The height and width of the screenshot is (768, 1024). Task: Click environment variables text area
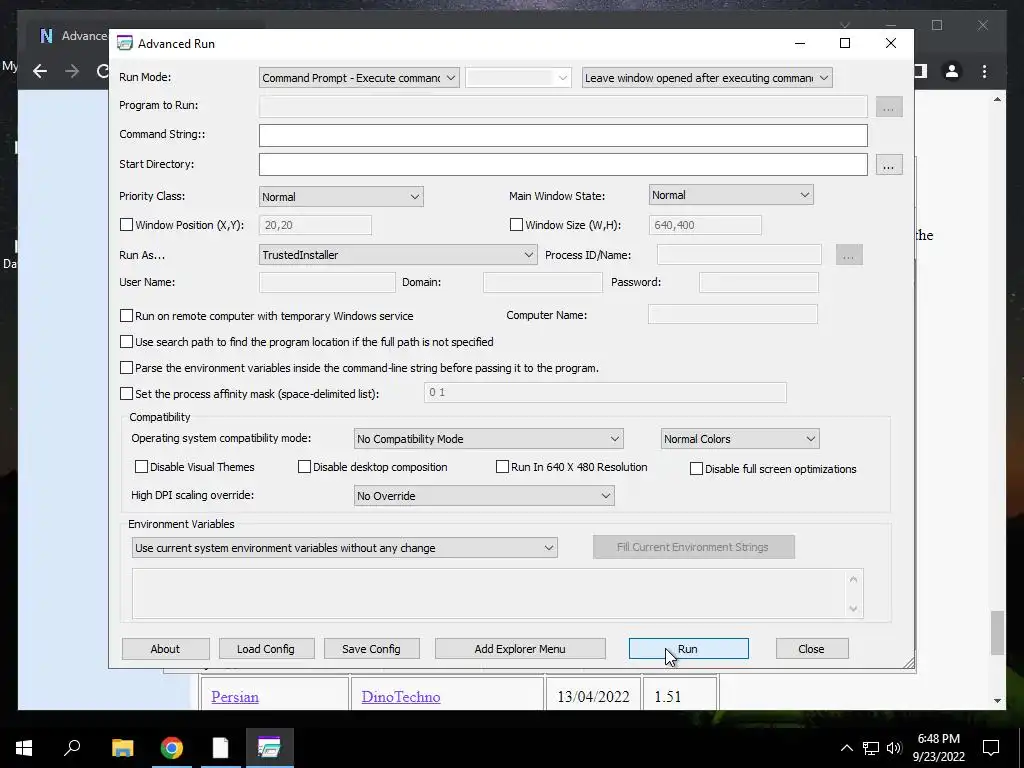497,594
